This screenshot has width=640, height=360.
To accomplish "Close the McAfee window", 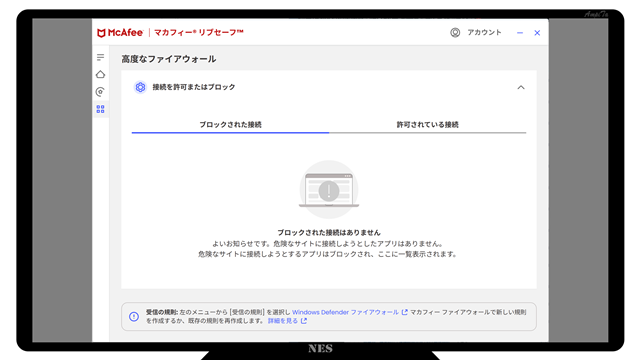I will (537, 33).
